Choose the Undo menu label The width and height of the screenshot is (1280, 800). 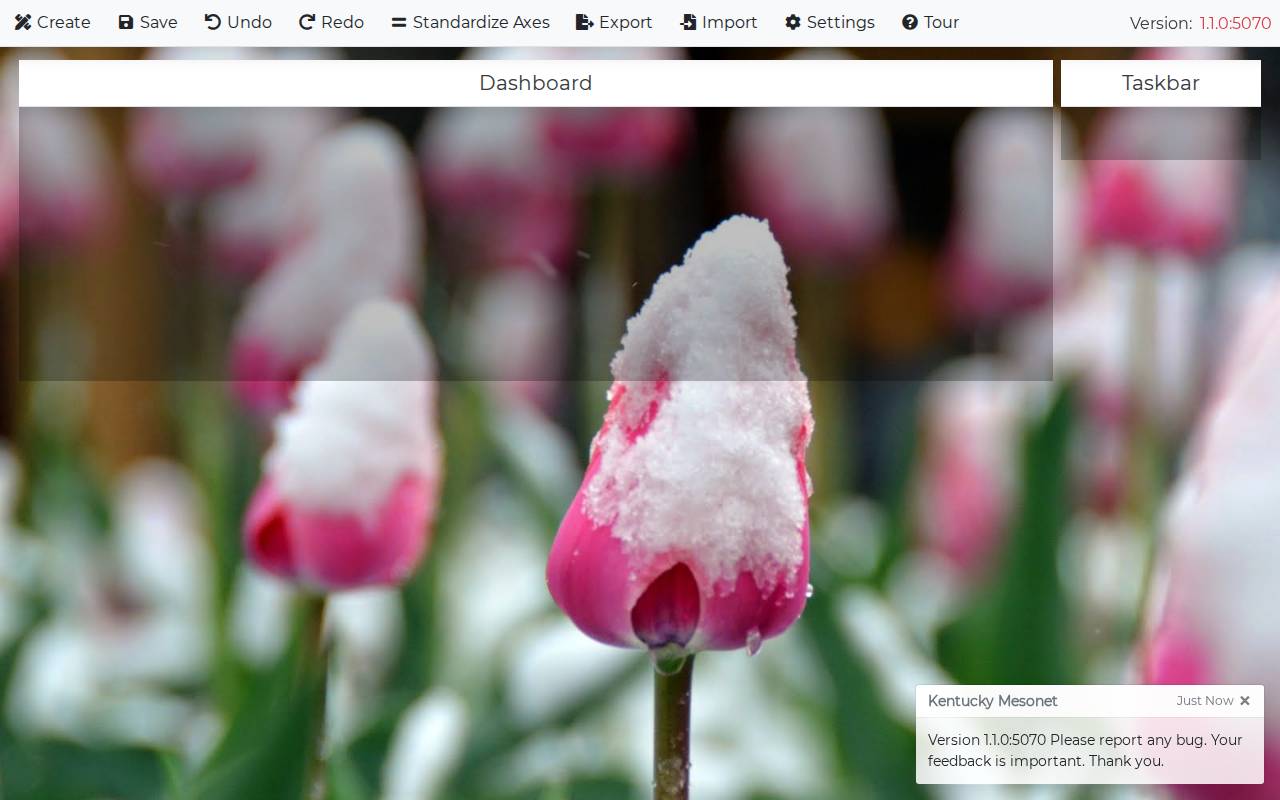pyautogui.click(x=249, y=22)
